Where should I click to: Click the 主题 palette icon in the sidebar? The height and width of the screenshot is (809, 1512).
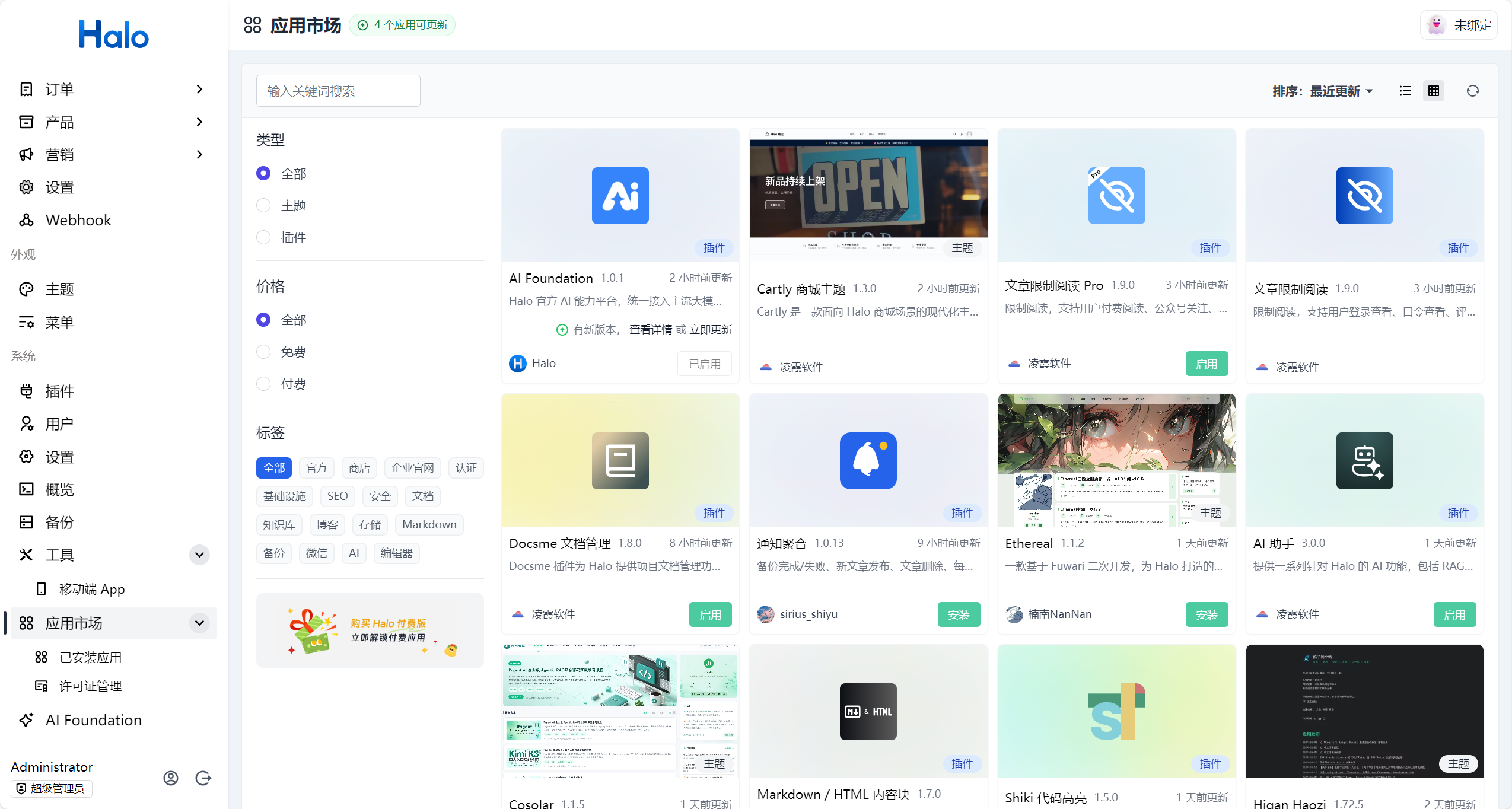[x=26, y=289]
